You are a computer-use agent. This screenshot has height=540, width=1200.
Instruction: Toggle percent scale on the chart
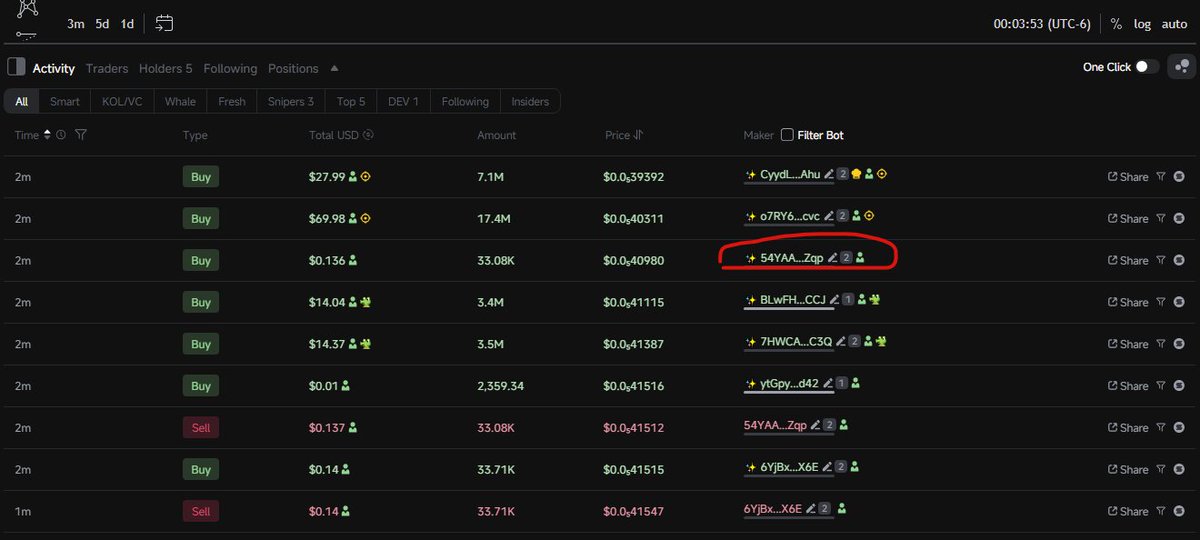coord(1116,24)
